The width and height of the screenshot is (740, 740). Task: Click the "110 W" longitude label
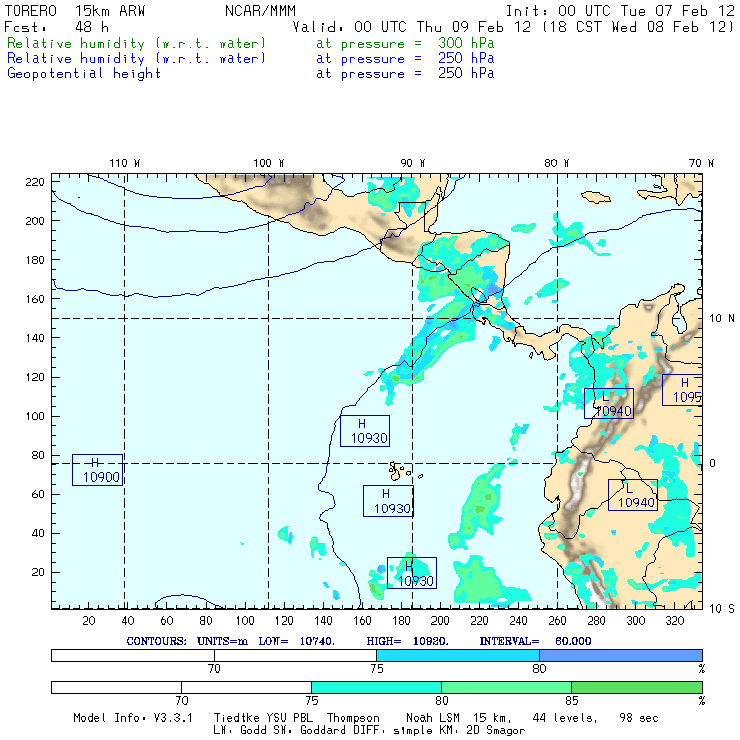pos(125,163)
